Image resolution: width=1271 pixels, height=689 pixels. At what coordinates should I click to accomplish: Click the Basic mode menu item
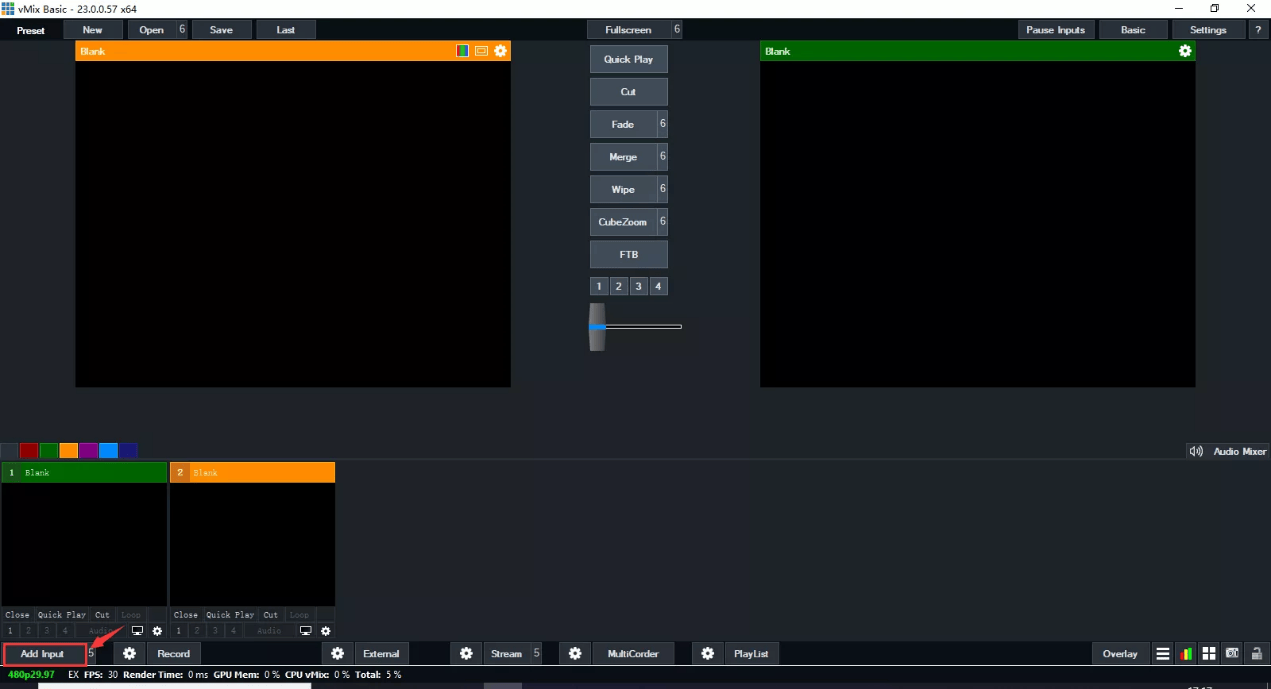tap(1133, 29)
